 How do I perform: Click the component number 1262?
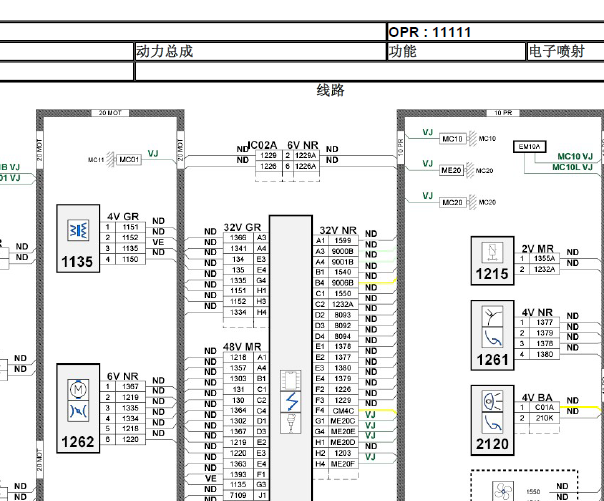pos(78,442)
